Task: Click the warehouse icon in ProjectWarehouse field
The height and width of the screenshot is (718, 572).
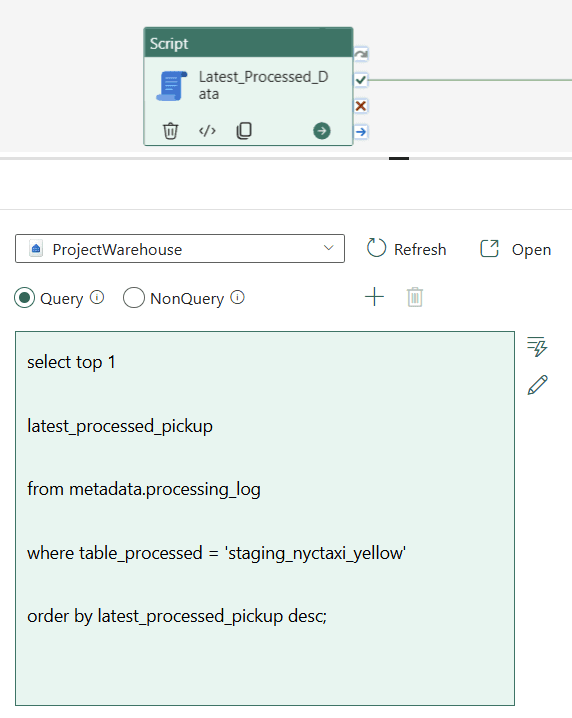Action: point(36,249)
